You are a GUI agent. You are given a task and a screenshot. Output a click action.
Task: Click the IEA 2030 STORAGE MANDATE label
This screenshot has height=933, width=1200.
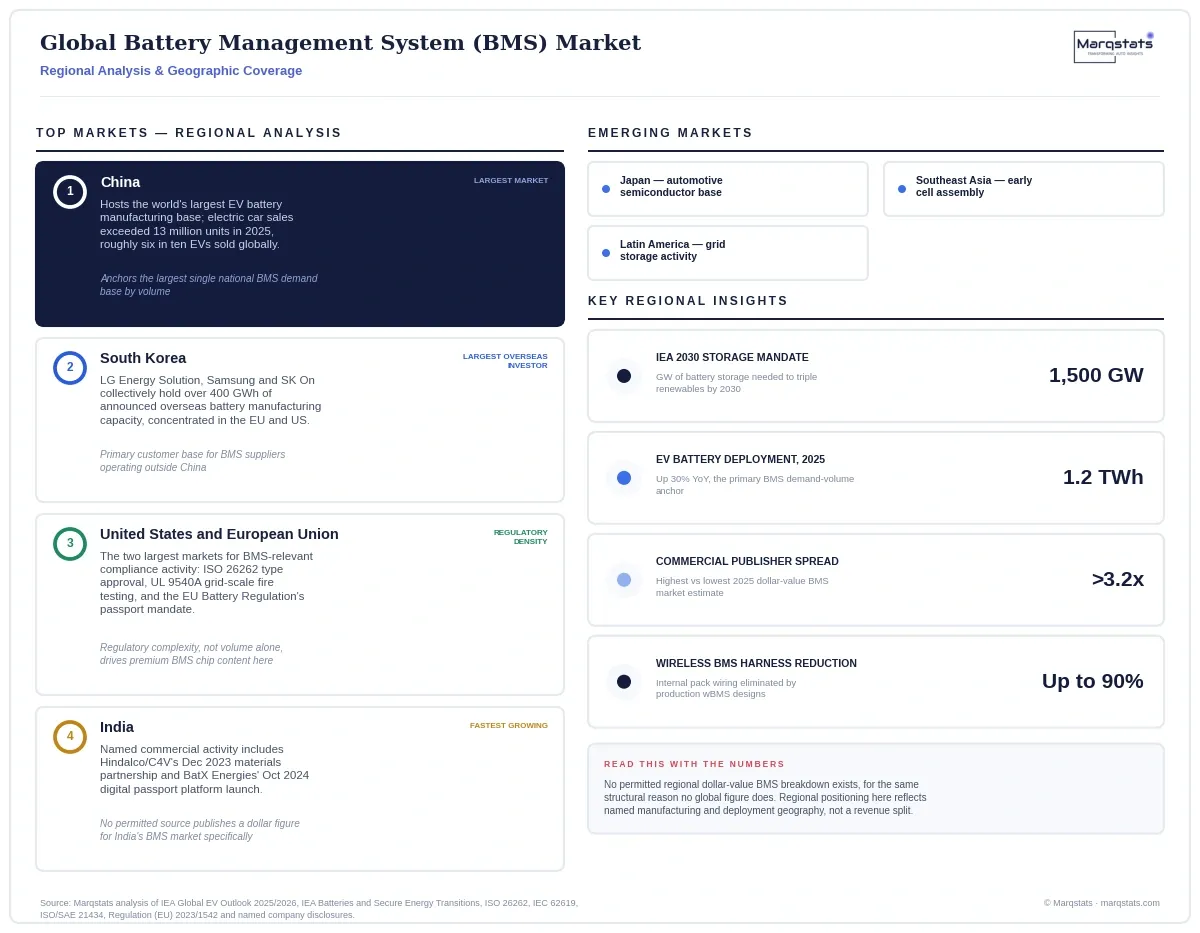732,357
